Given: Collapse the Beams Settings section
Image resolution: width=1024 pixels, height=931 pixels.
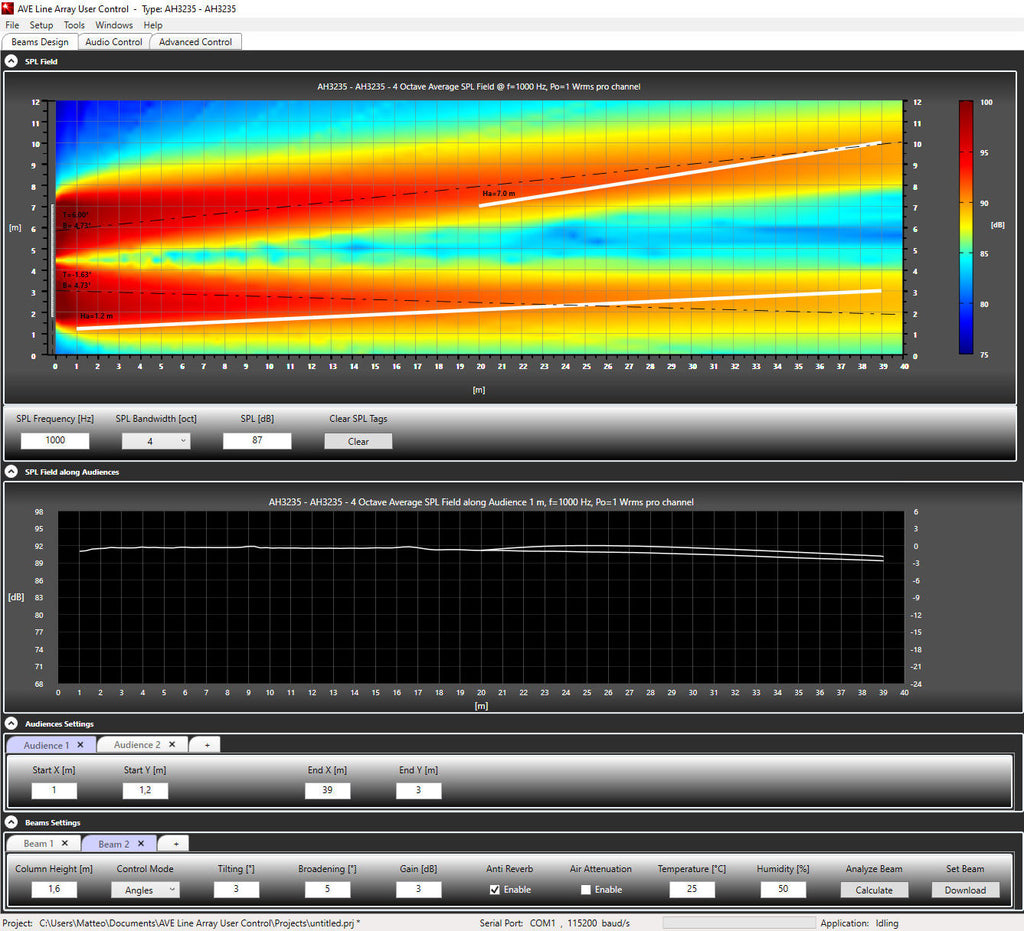Looking at the screenshot, I should pyautogui.click(x=11, y=823).
